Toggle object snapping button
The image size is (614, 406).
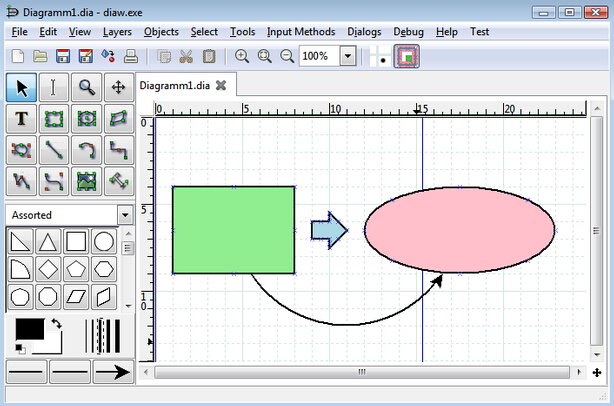[406, 56]
